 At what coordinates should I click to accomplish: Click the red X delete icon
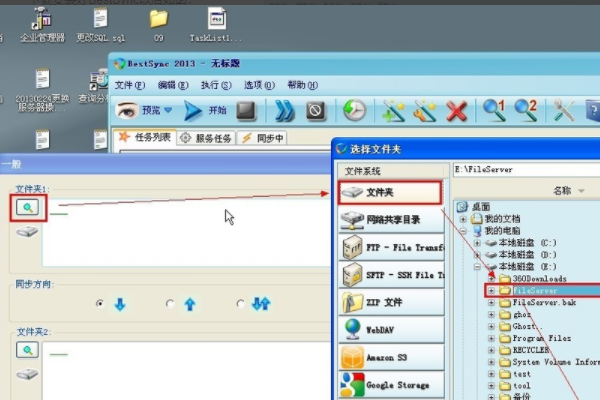457,111
